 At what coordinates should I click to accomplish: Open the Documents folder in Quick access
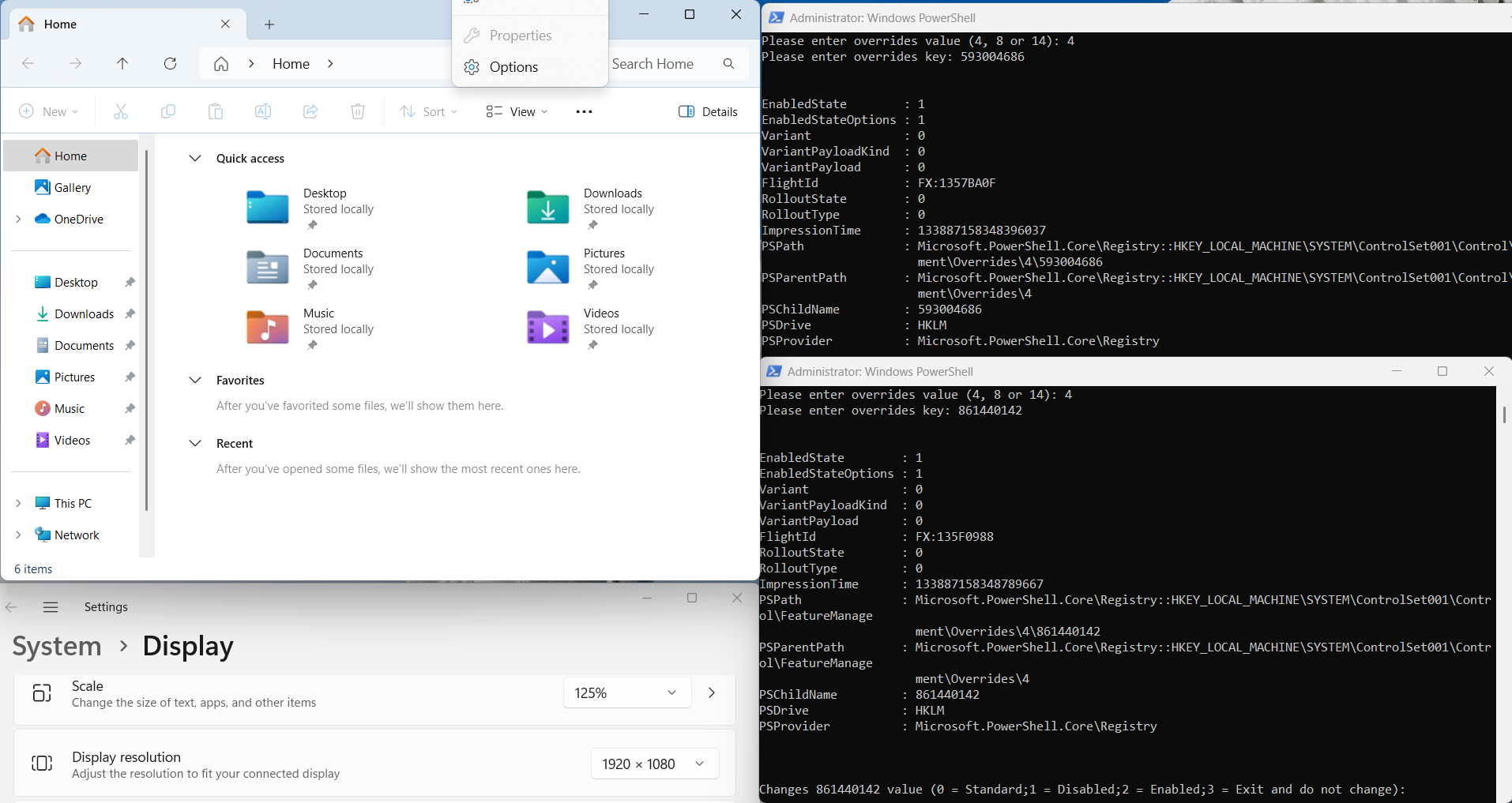(311, 269)
